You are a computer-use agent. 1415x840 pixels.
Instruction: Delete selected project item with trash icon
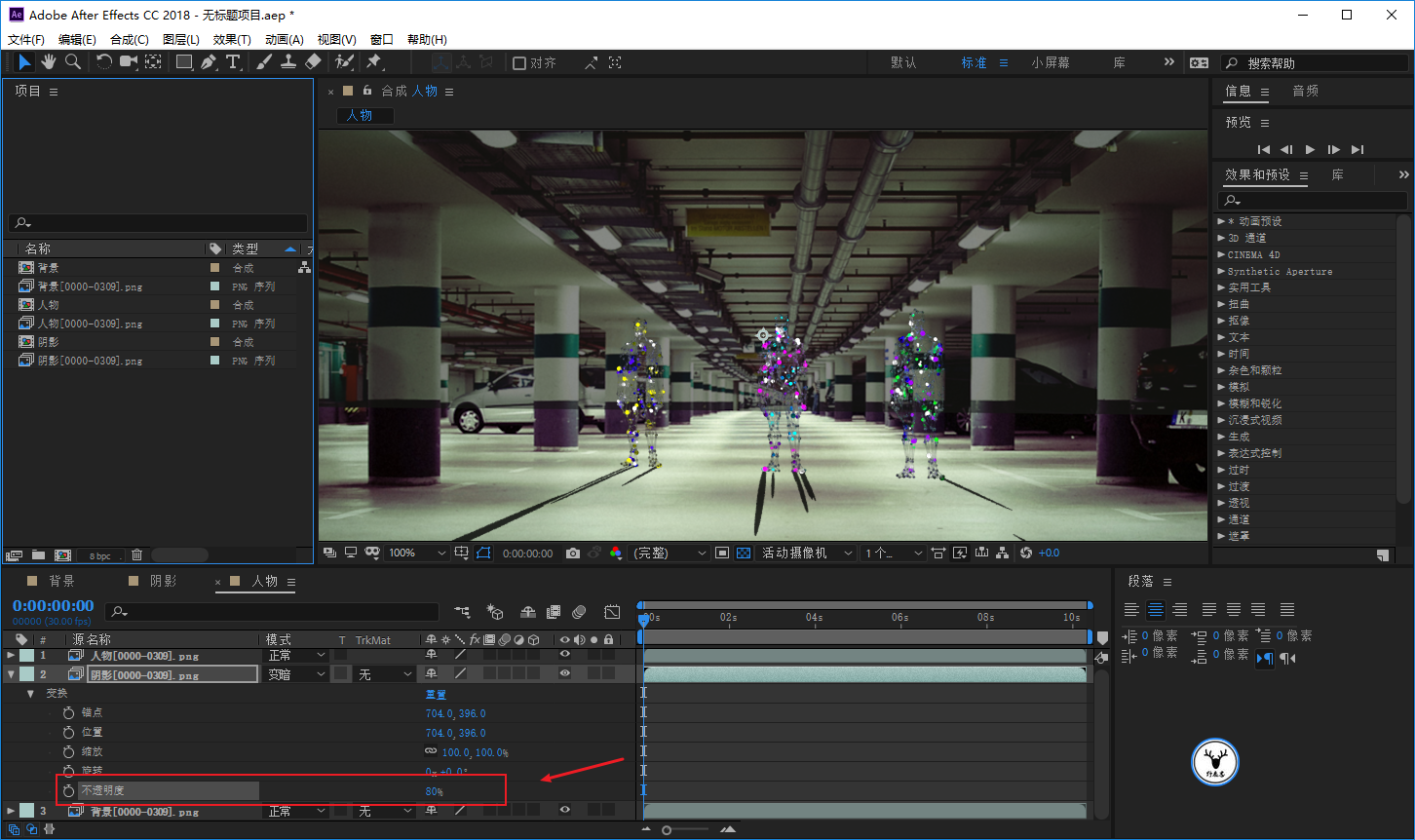[136, 555]
